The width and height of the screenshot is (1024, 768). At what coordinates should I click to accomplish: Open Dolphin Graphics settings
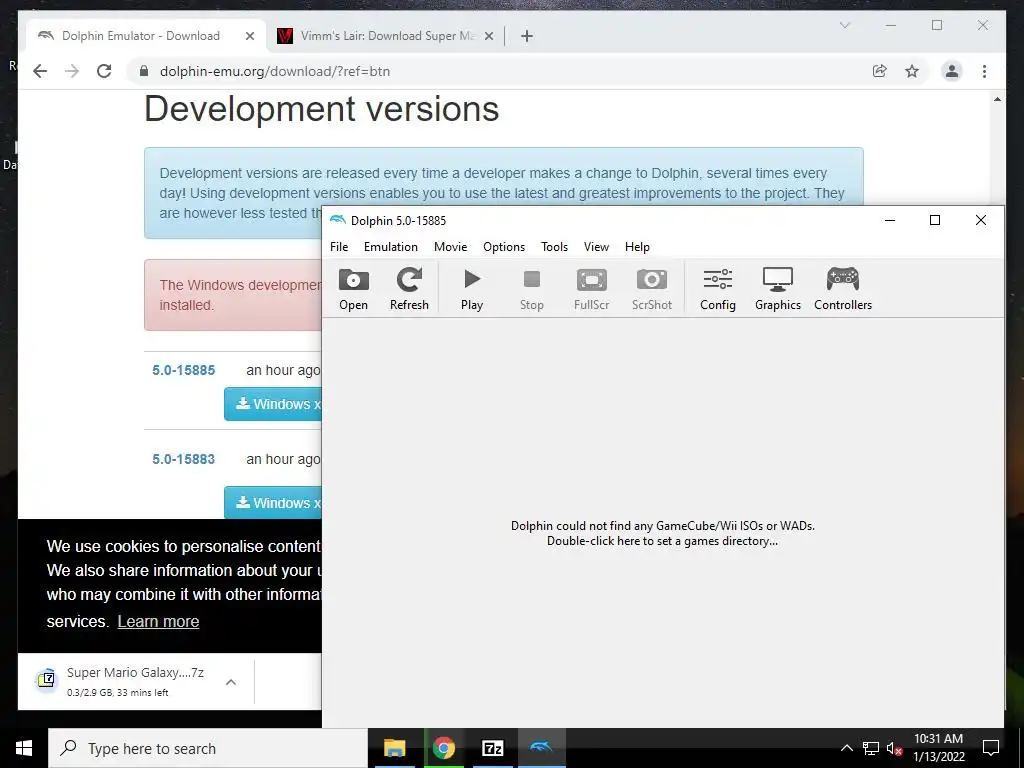778,289
